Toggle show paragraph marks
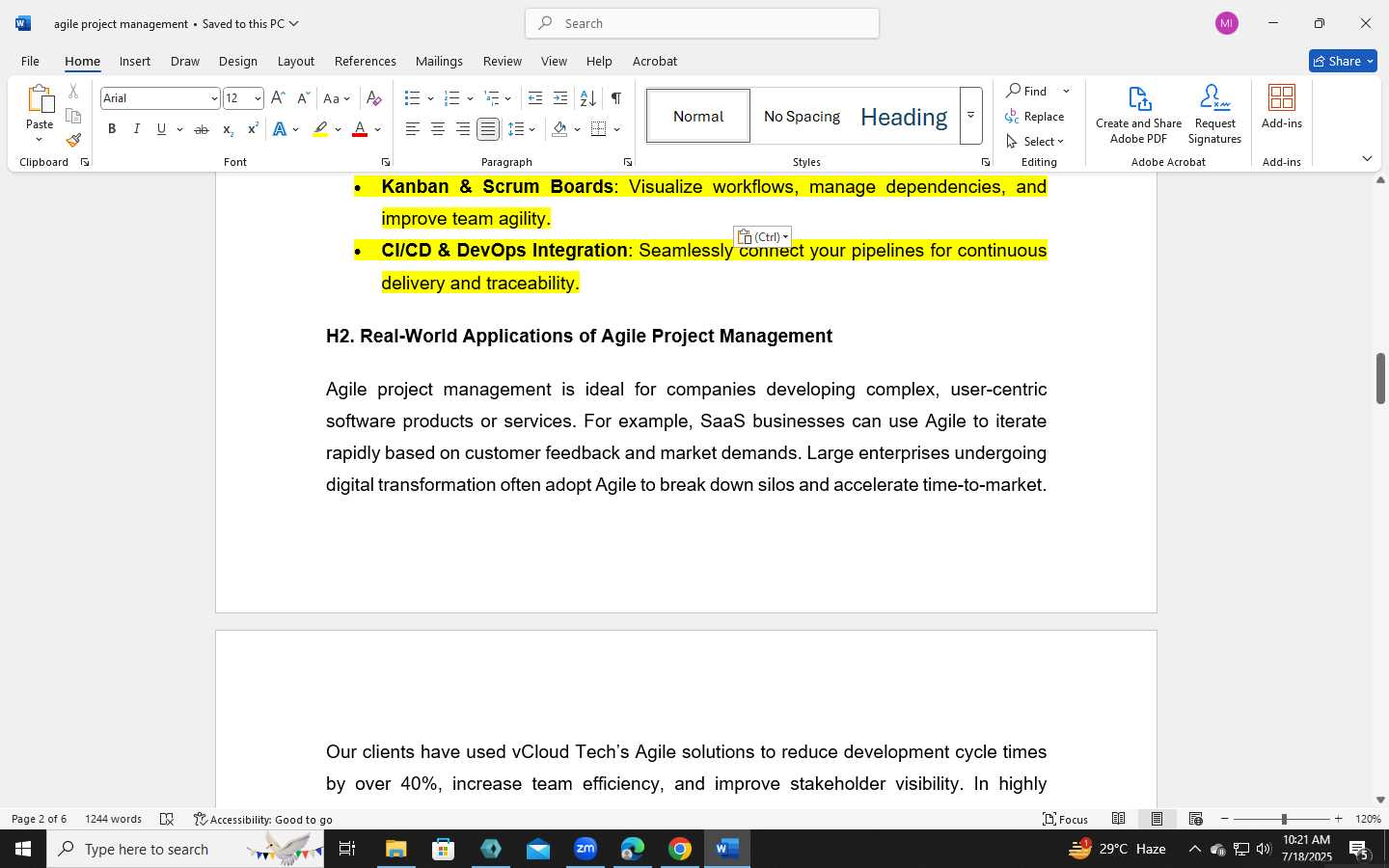The height and width of the screenshot is (868, 1389). click(x=615, y=98)
